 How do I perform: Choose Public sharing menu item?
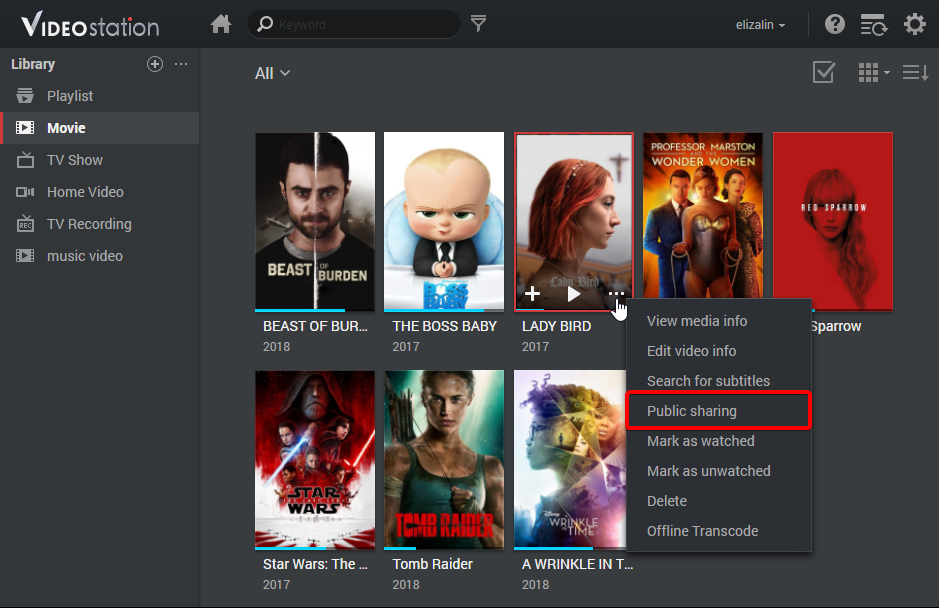719,411
